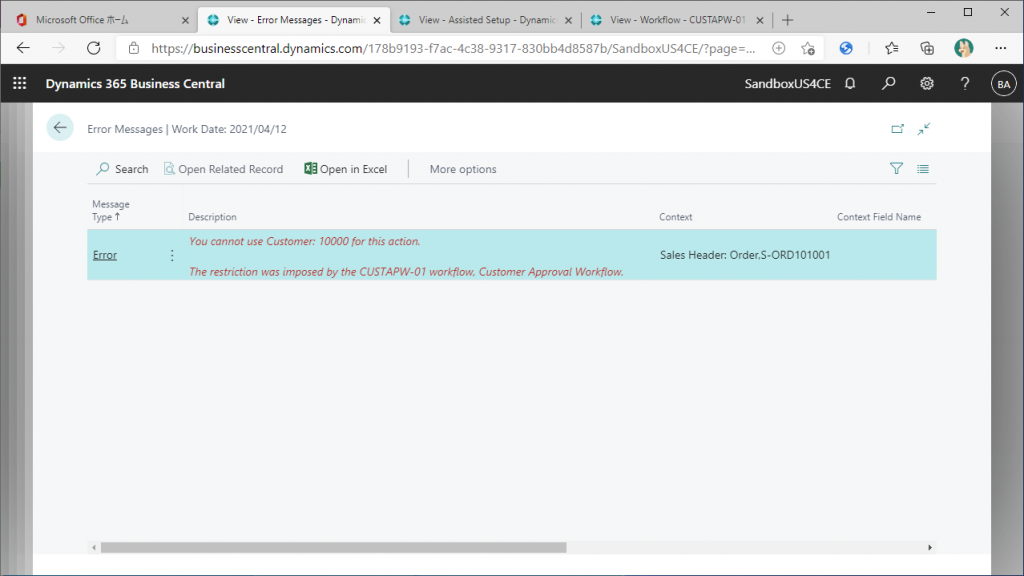Click Dynamics 365 Business Central title

click(x=135, y=84)
